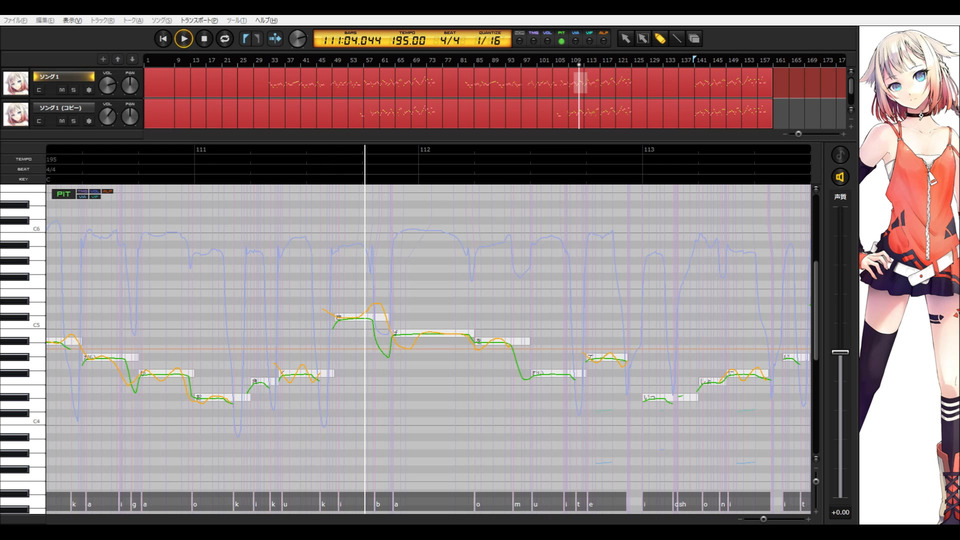Open the トランスポート(P) menu
960x540 pixels.
click(199, 20)
